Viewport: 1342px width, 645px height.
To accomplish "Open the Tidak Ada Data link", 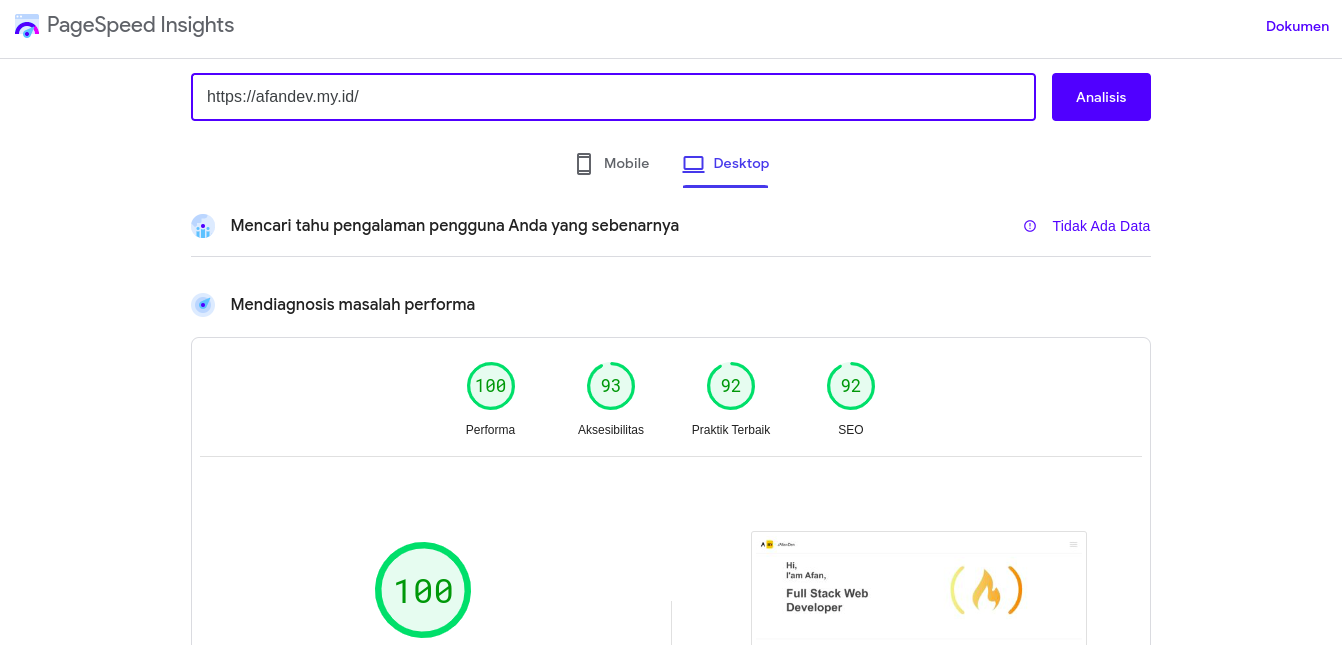I will point(1101,226).
